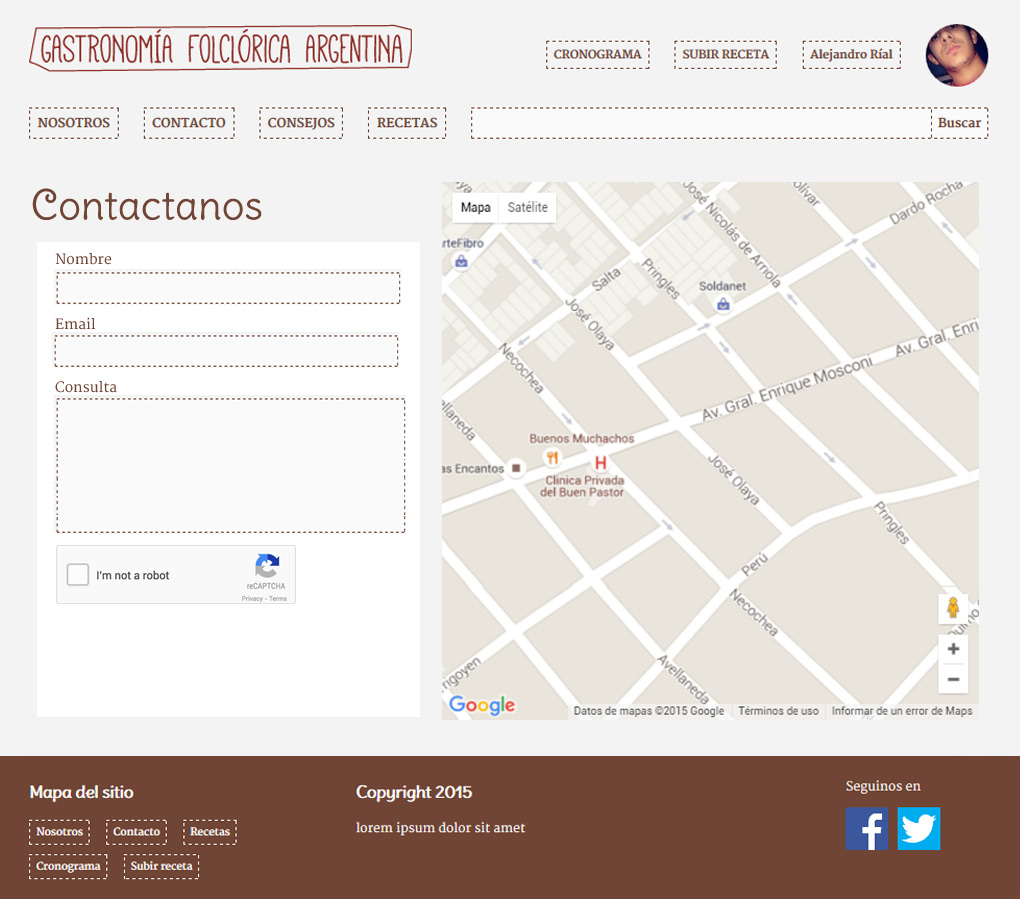Open the Recetas menu item
This screenshot has width=1020, height=899.
[x=407, y=123]
